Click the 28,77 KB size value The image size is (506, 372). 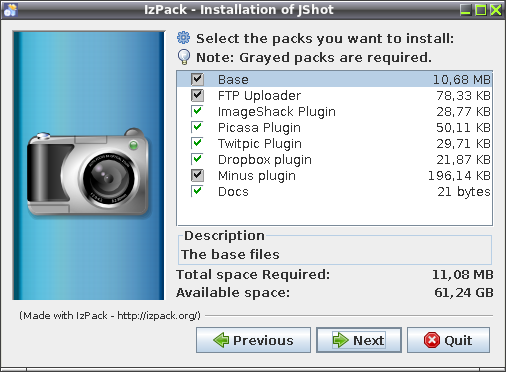coord(463,112)
